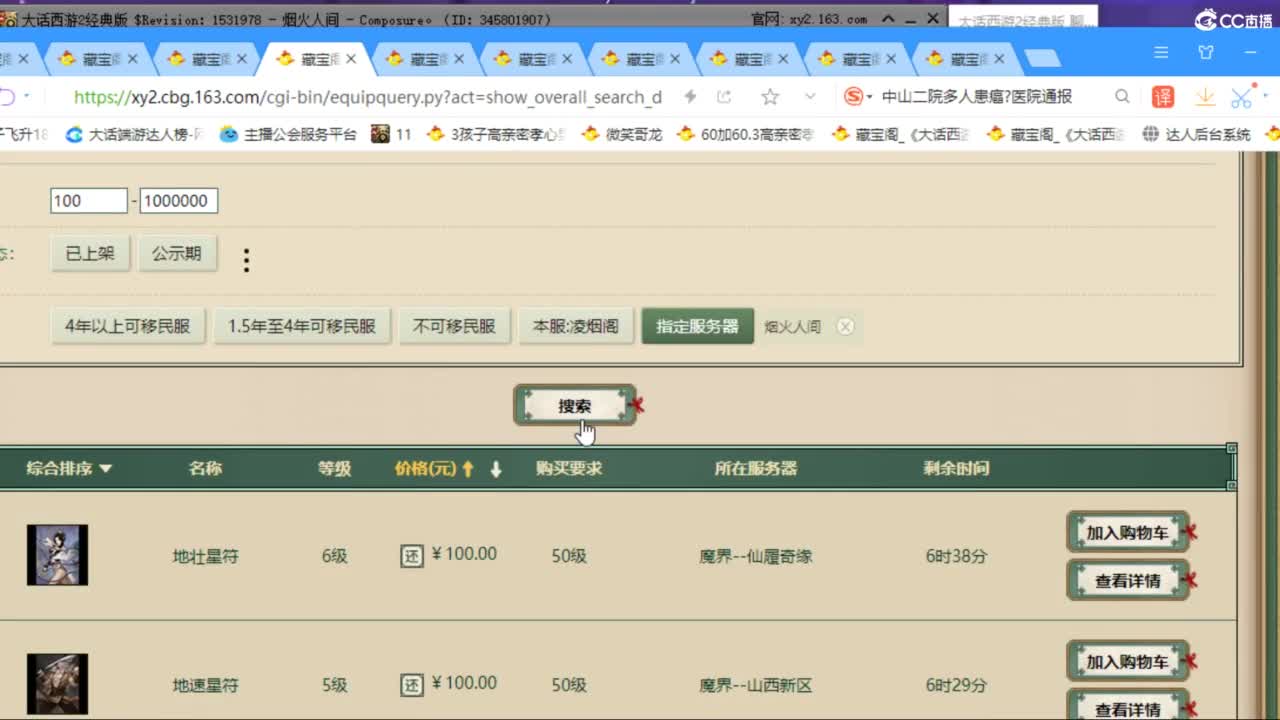
Task: Toggle the 本服:凌烟阁 filter
Action: tap(576, 326)
